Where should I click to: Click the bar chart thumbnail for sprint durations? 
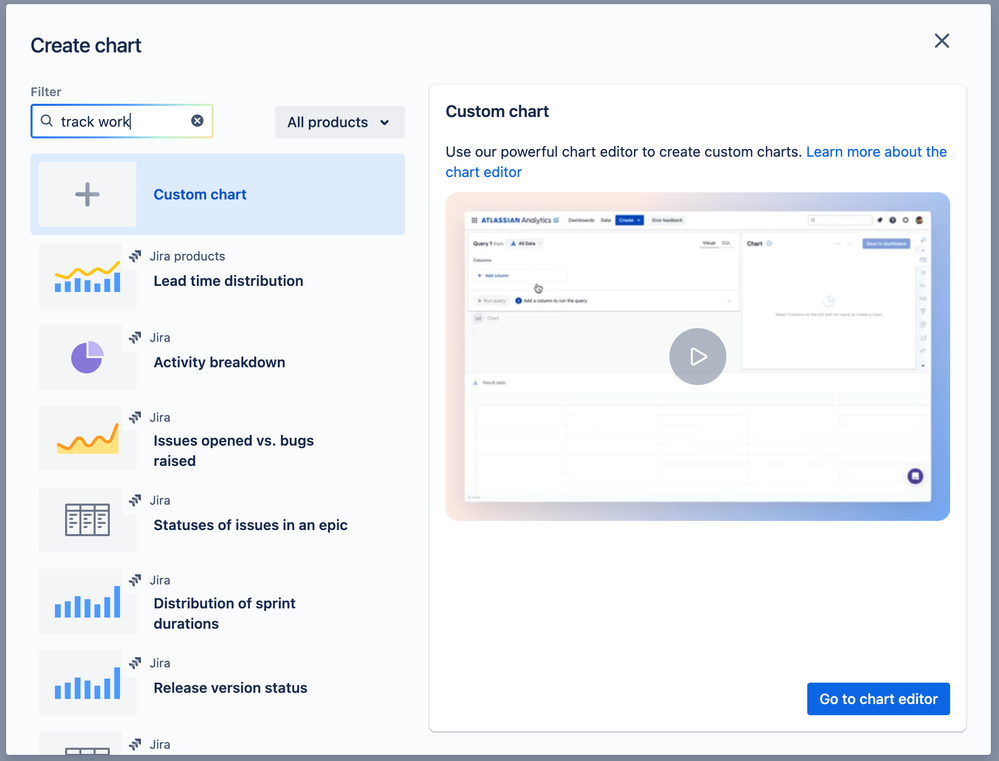(87, 601)
